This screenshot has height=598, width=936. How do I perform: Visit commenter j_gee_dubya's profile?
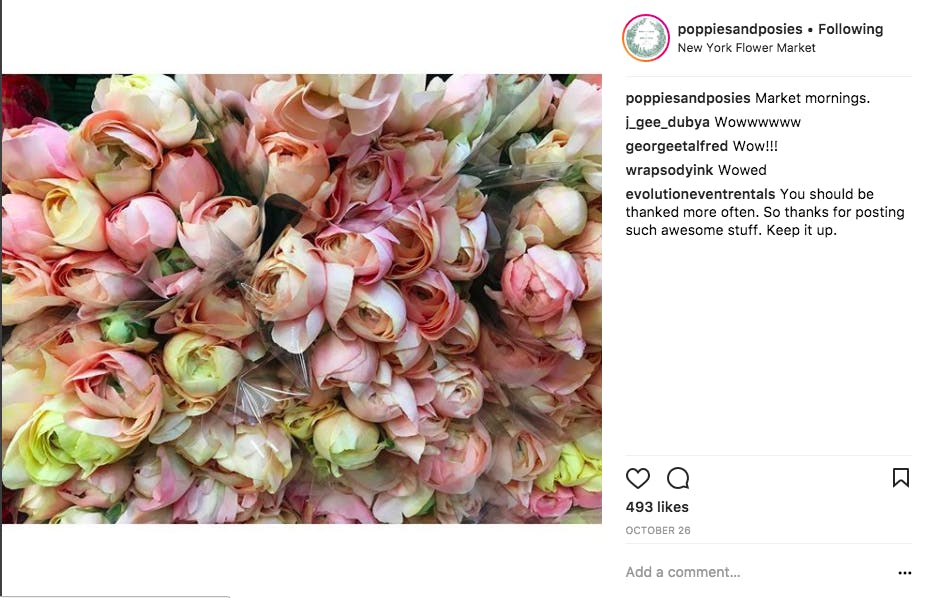(x=667, y=122)
